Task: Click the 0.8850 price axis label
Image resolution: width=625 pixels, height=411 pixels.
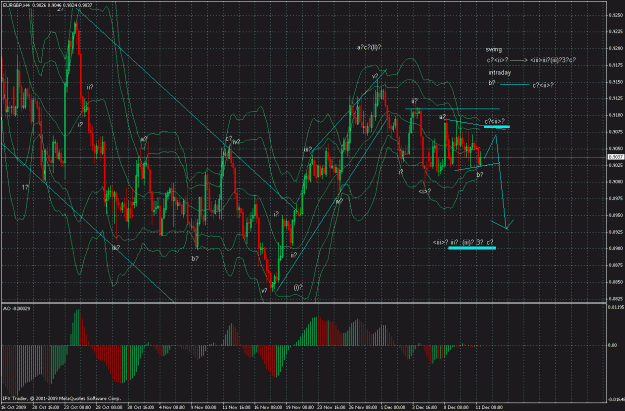Action: point(615,281)
